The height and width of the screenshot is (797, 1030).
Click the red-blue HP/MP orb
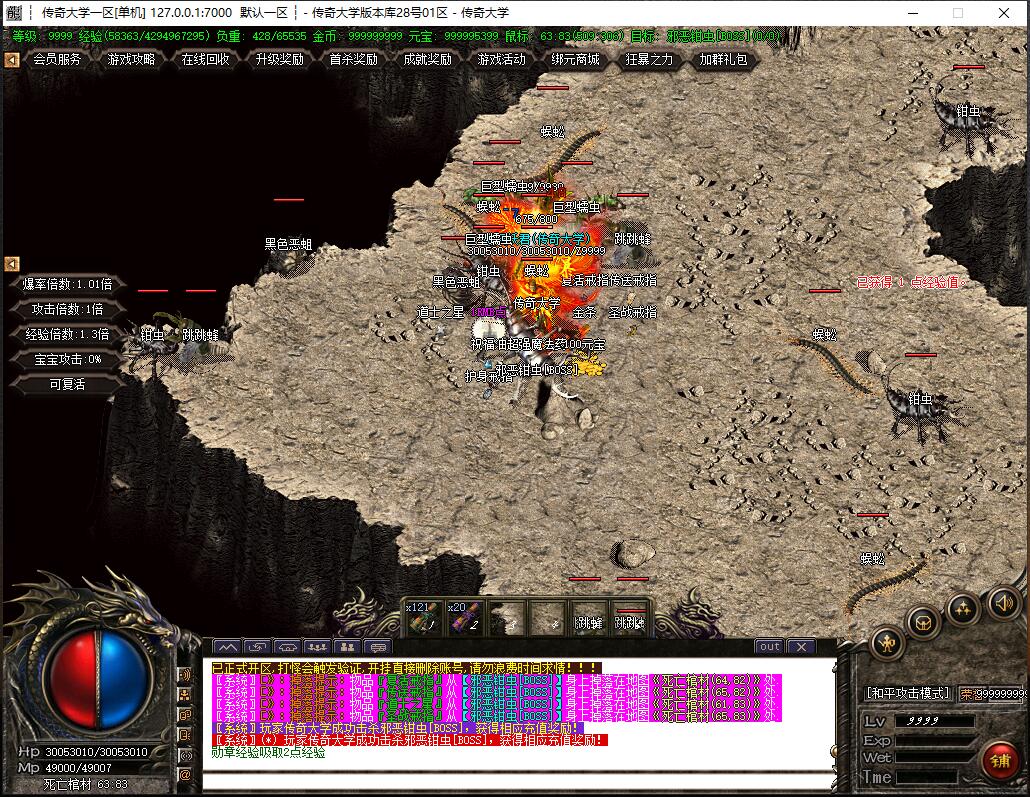point(99,679)
